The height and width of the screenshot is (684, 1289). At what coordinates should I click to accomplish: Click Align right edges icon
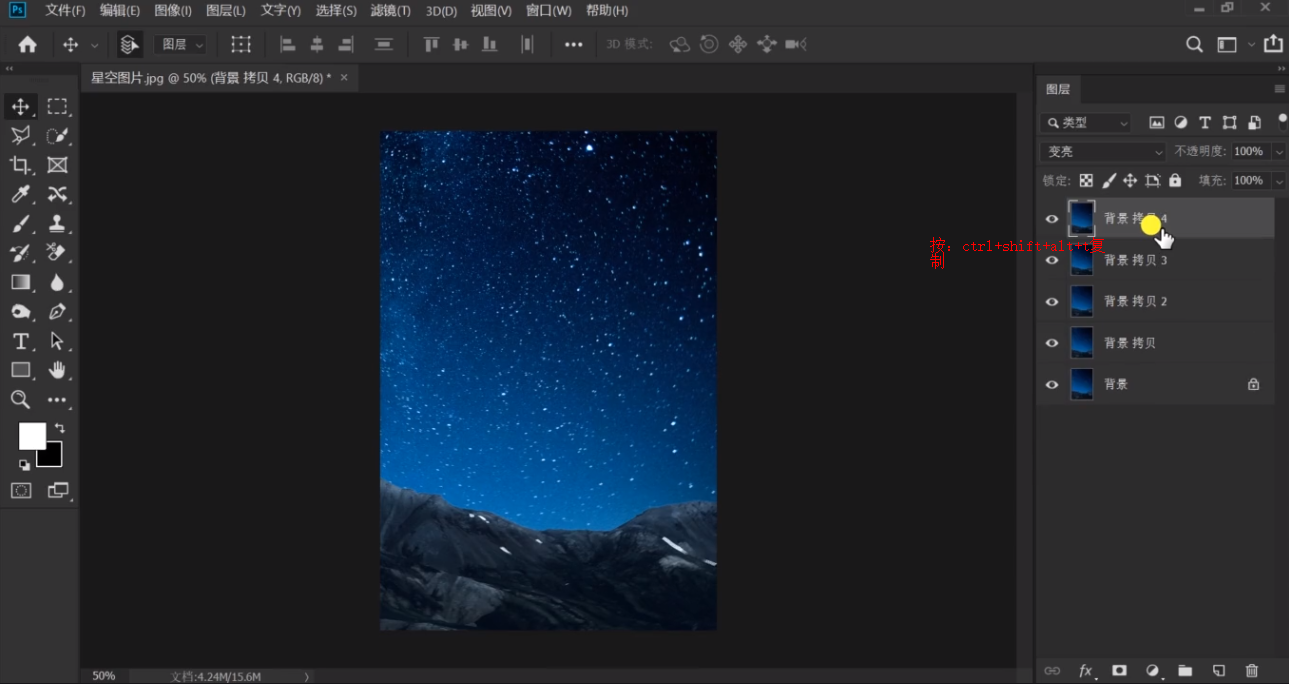coord(346,44)
